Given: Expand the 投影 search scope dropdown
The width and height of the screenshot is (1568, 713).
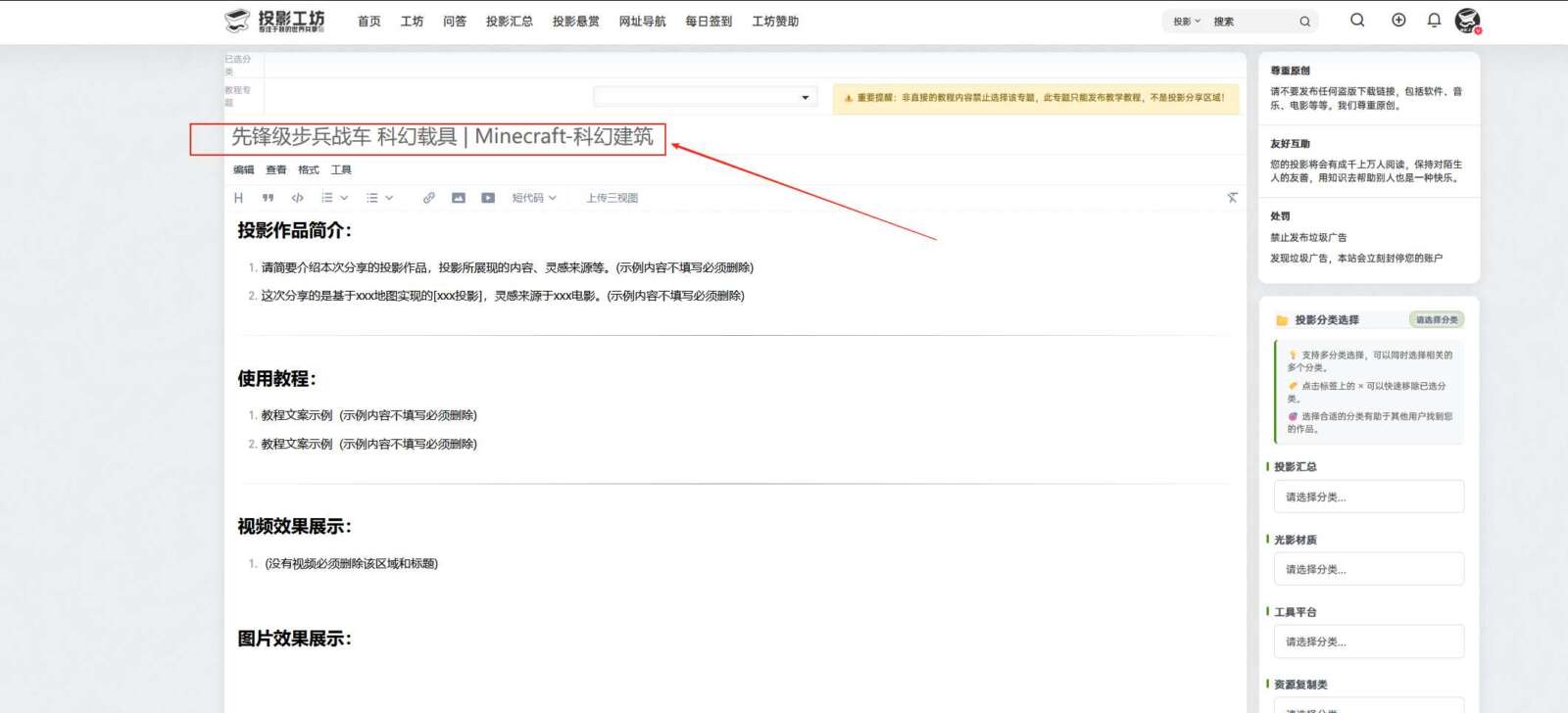Looking at the screenshot, I should (1187, 22).
